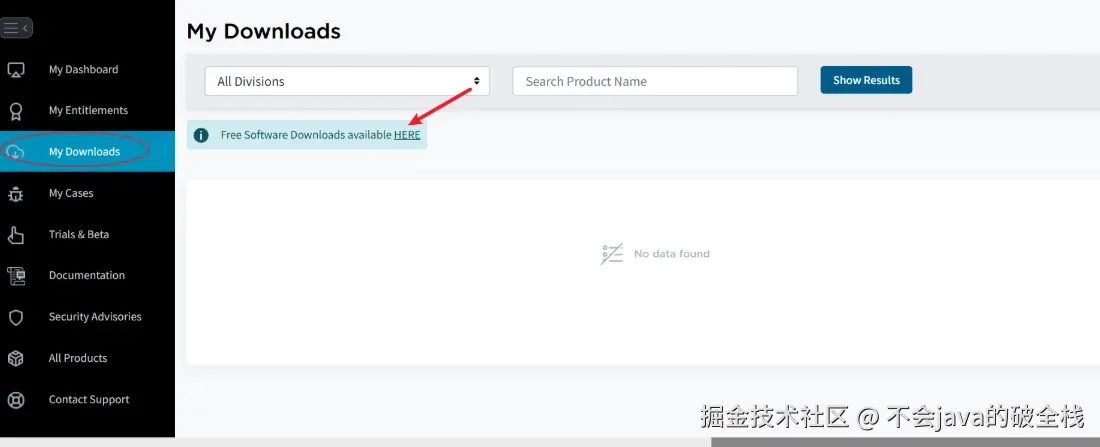Click the My Cases bug icon
Viewport: 1100px width, 447px height.
click(x=15, y=194)
